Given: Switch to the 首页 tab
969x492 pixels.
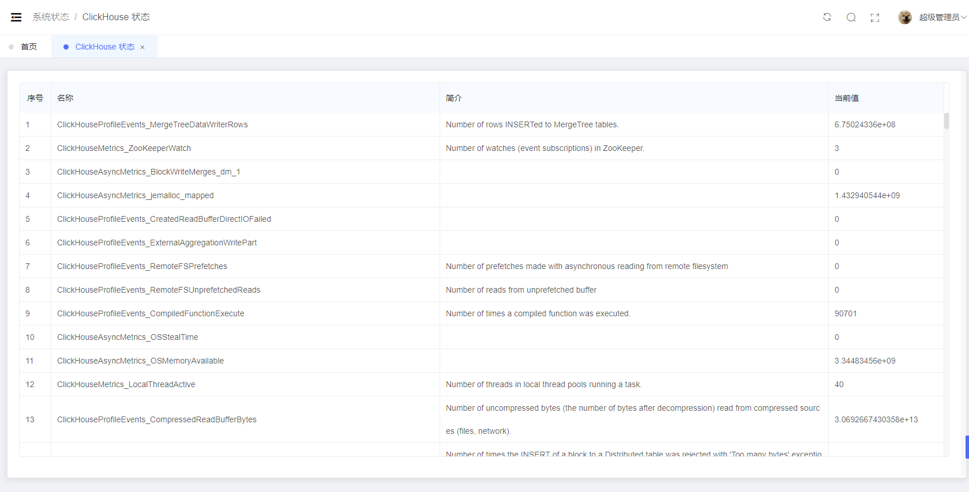Looking at the screenshot, I should [28, 46].
